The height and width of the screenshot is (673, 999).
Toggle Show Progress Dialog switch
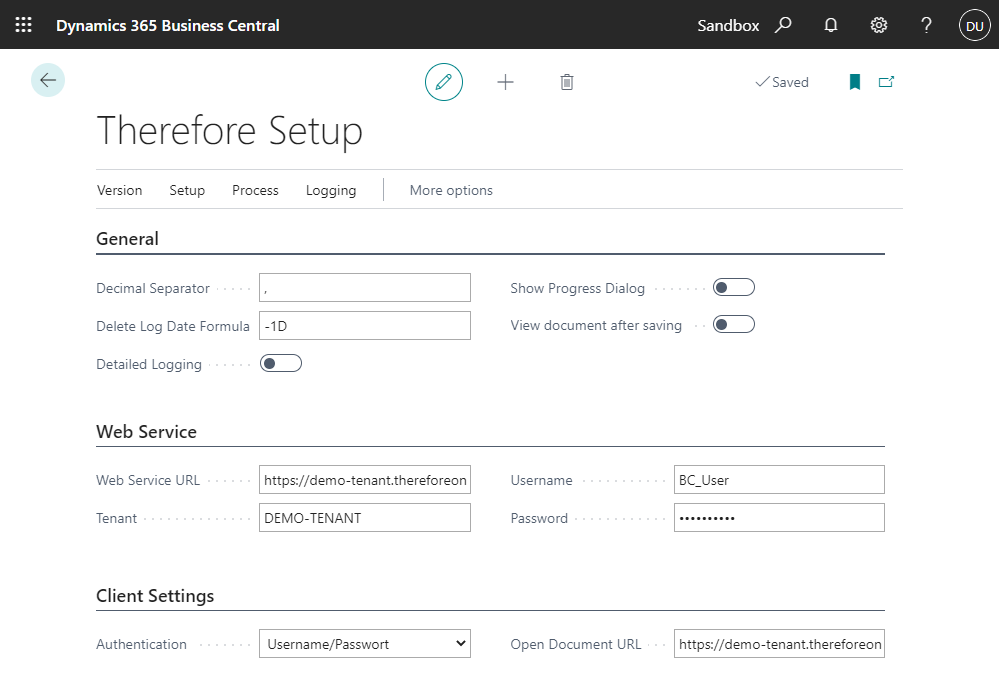tap(734, 287)
